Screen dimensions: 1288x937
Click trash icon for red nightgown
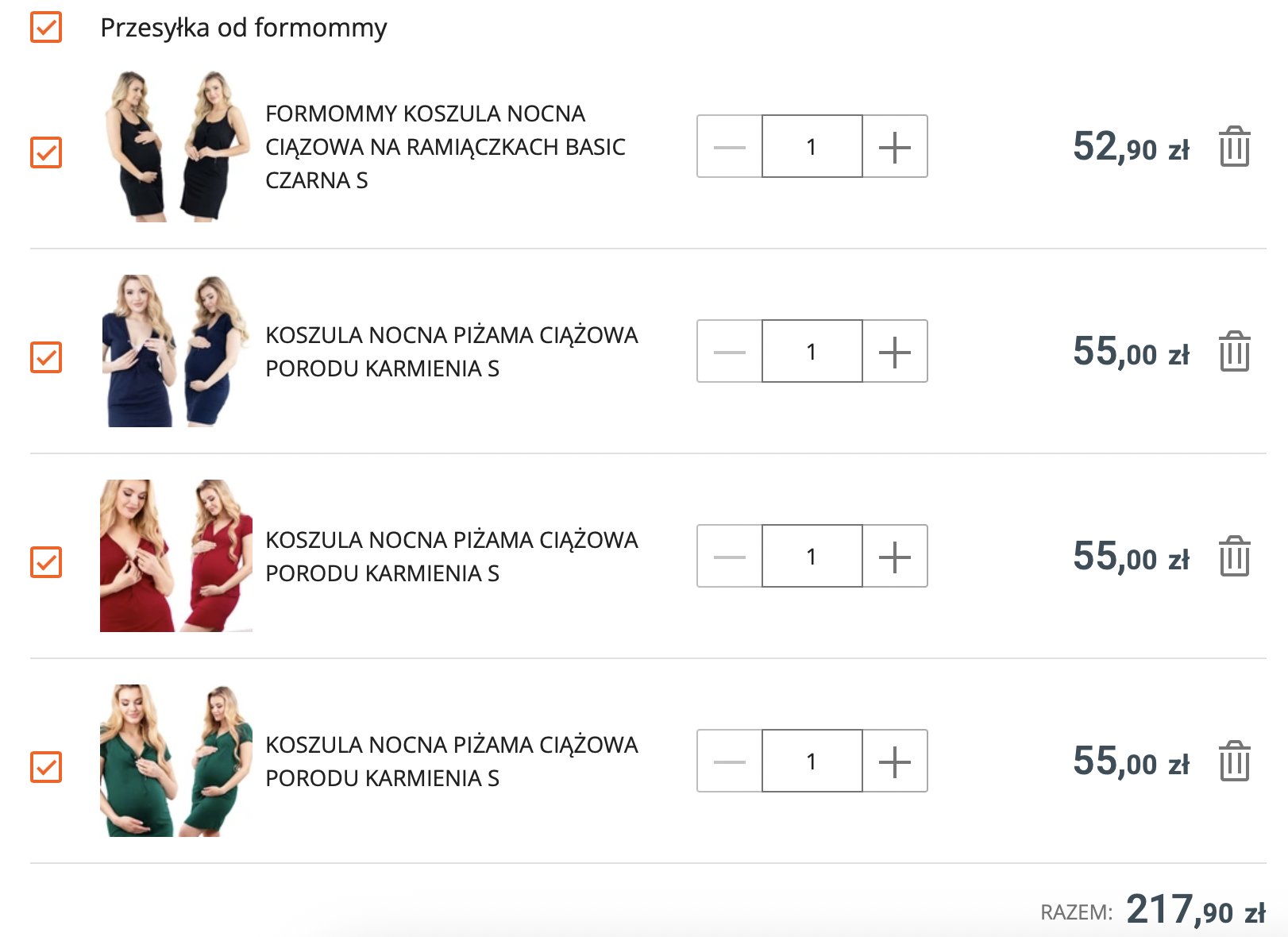(1234, 557)
